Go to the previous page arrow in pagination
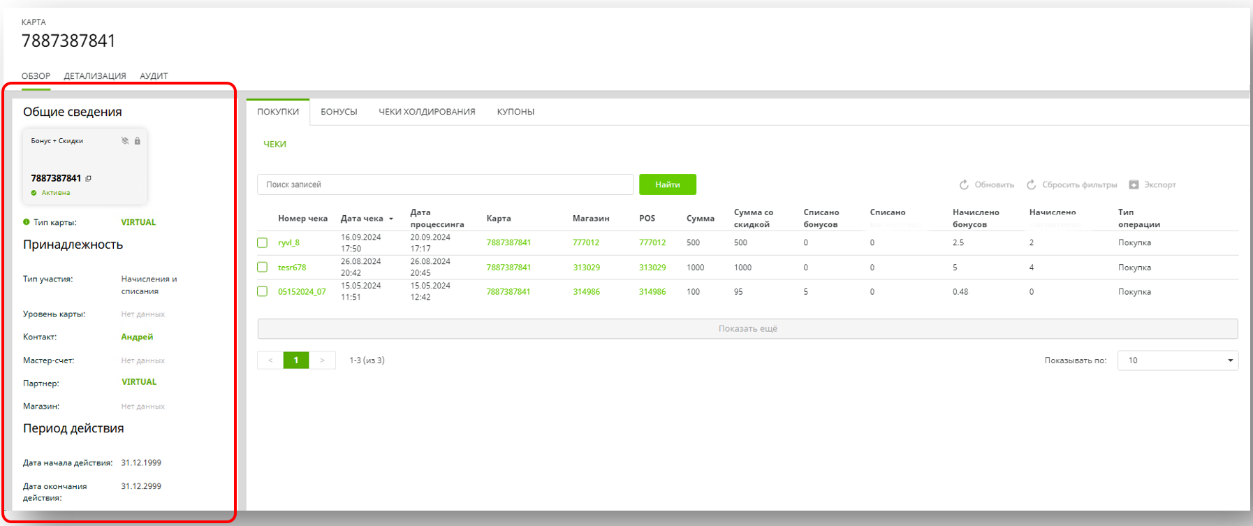1253x526 pixels. [x=270, y=360]
